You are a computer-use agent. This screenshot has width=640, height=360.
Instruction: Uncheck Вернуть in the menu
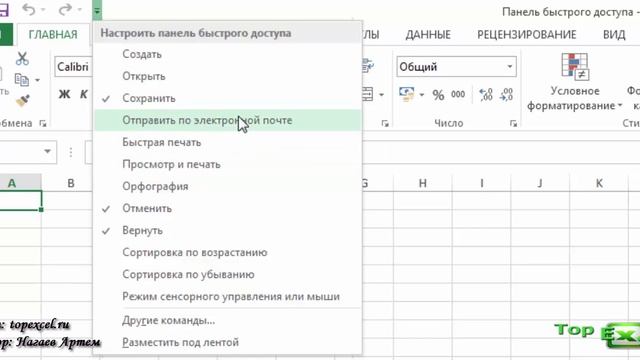click(x=228, y=231)
